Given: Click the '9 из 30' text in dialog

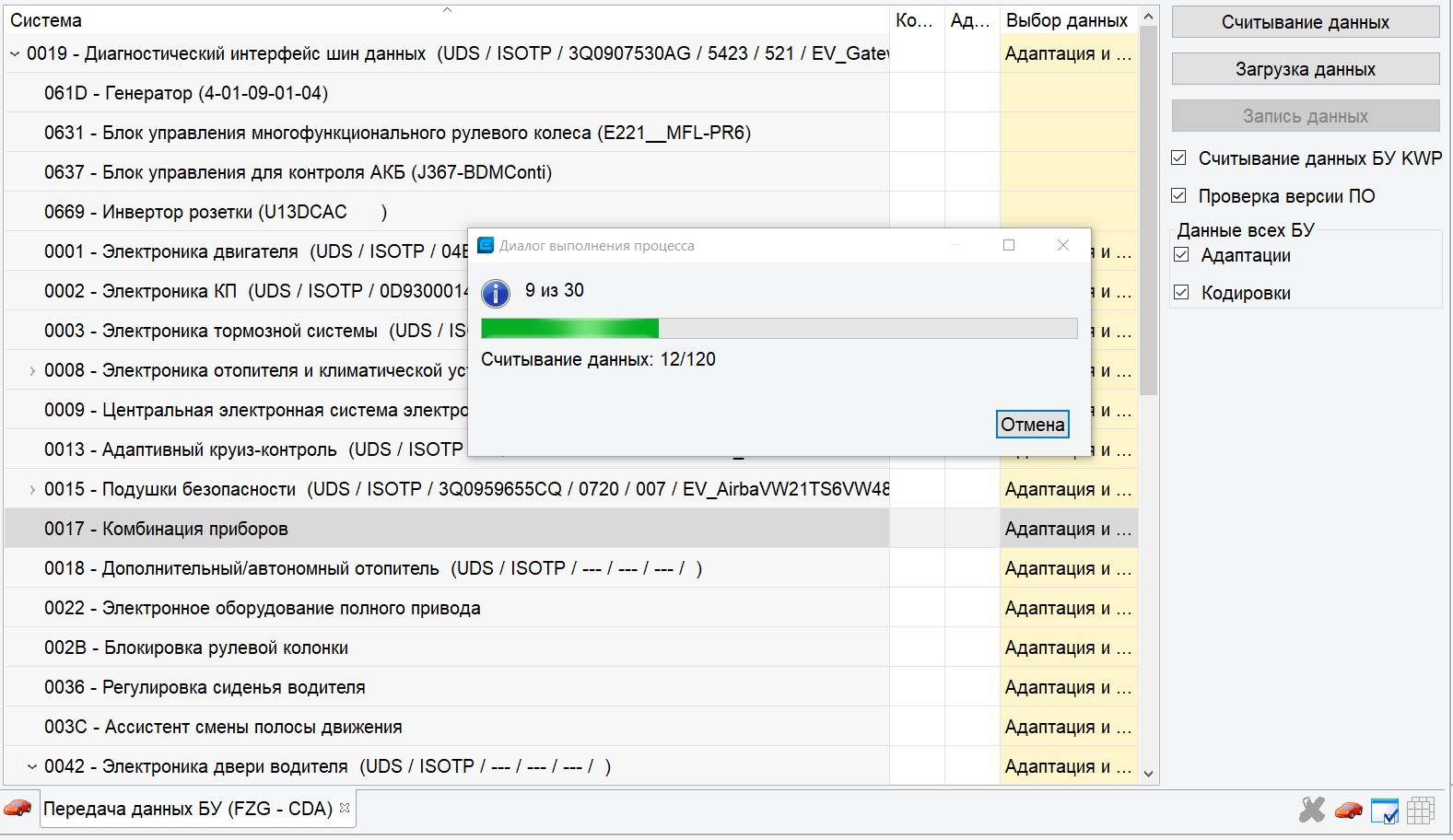Looking at the screenshot, I should [x=555, y=290].
